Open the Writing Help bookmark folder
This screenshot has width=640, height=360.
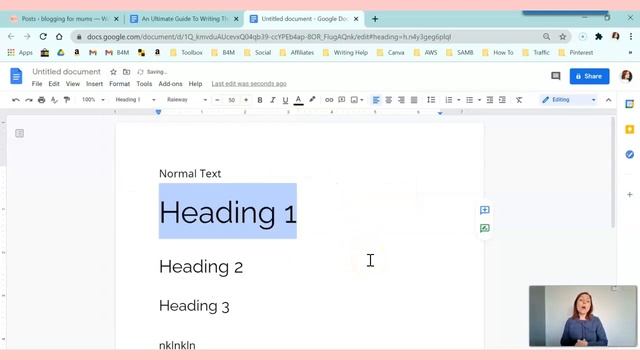click(x=345, y=53)
